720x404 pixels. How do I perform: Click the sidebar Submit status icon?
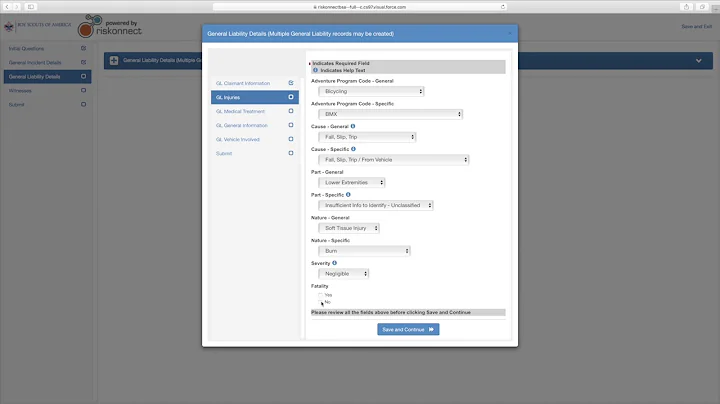click(x=83, y=104)
